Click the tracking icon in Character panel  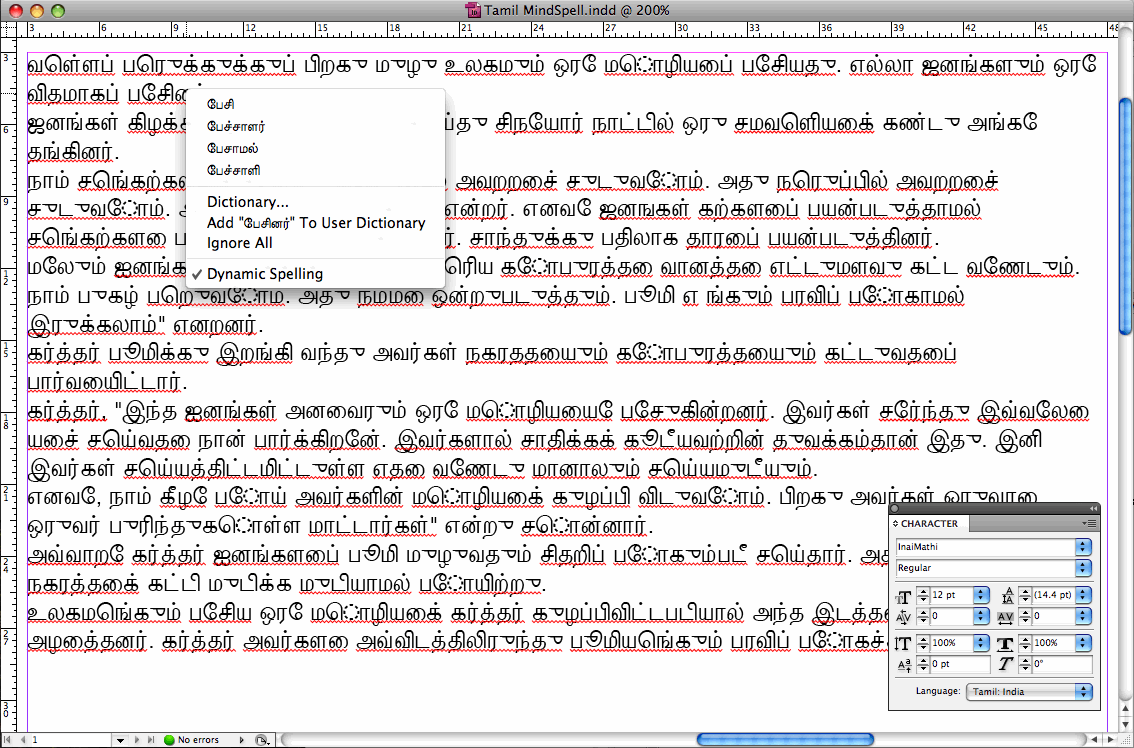[x=1006, y=617]
